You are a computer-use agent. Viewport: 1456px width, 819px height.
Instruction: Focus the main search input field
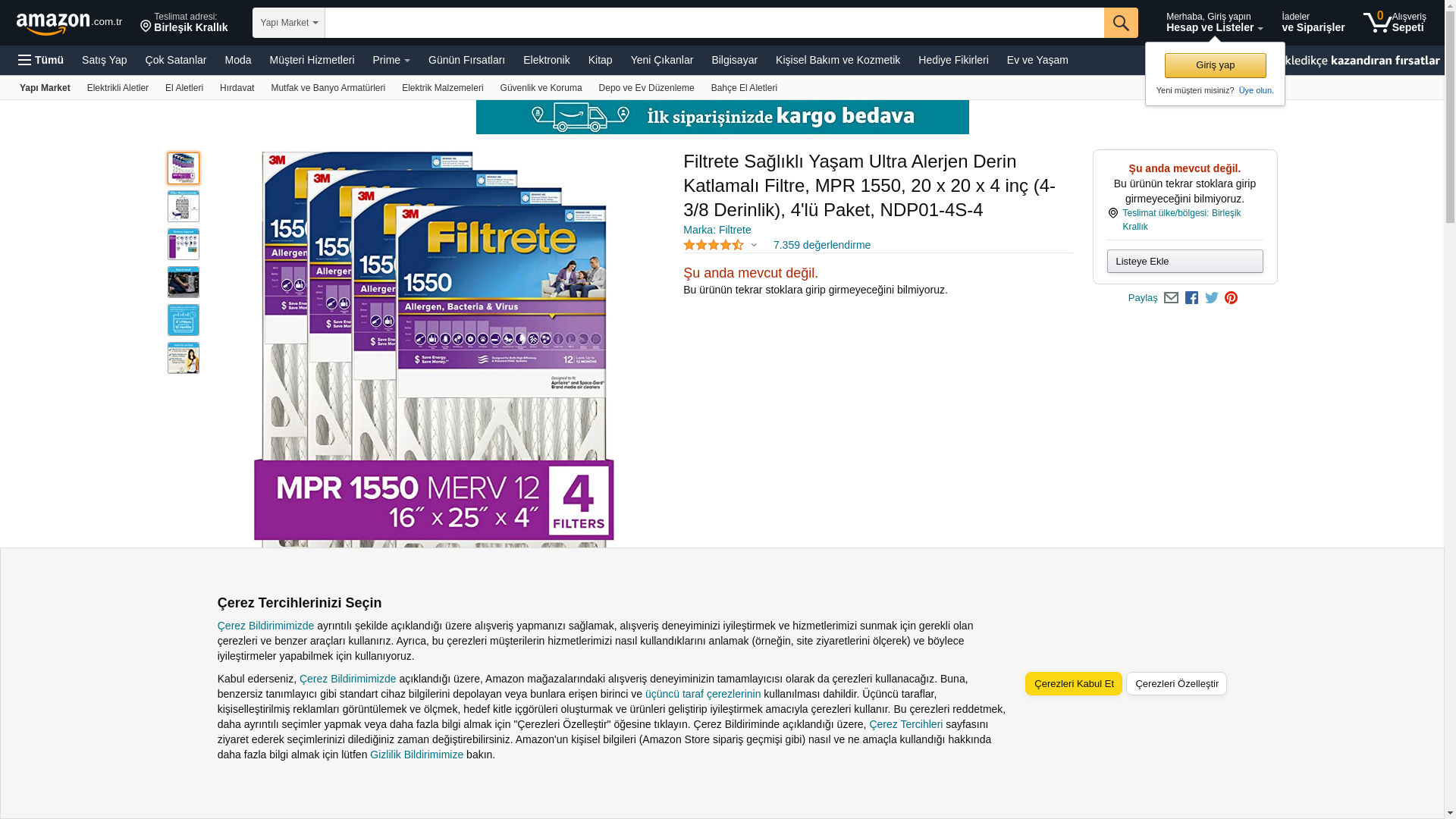(714, 23)
